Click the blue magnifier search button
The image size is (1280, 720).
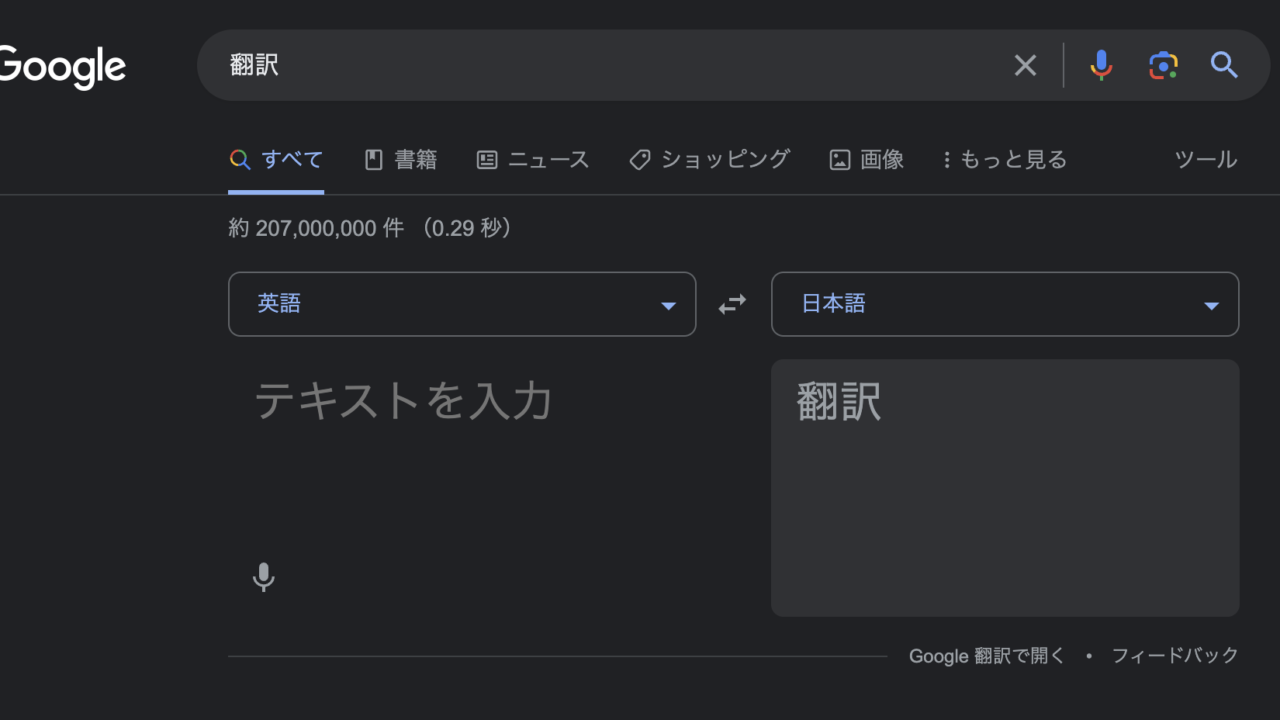click(1224, 66)
